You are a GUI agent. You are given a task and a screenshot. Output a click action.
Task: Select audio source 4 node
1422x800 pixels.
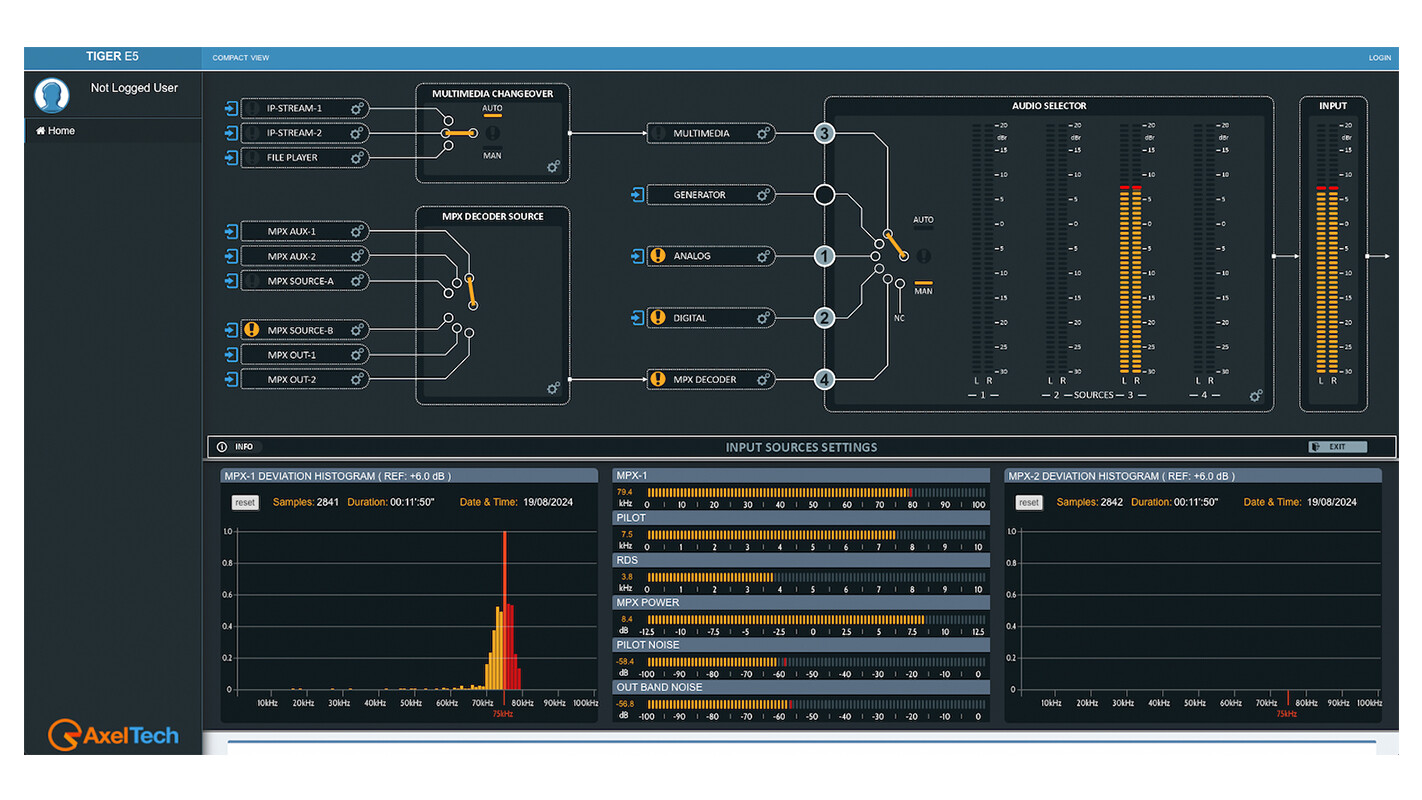pyautogui.click(x=824, y=380)
